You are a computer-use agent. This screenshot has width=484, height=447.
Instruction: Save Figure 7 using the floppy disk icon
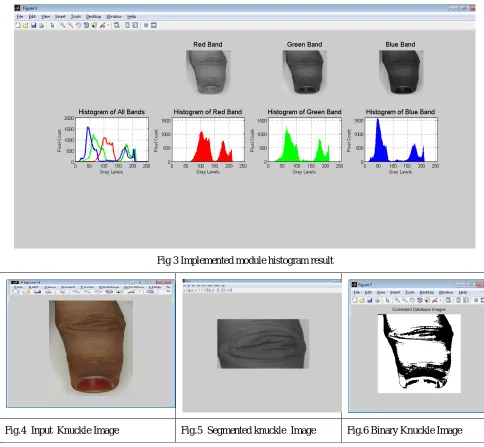tap(370, 300)
